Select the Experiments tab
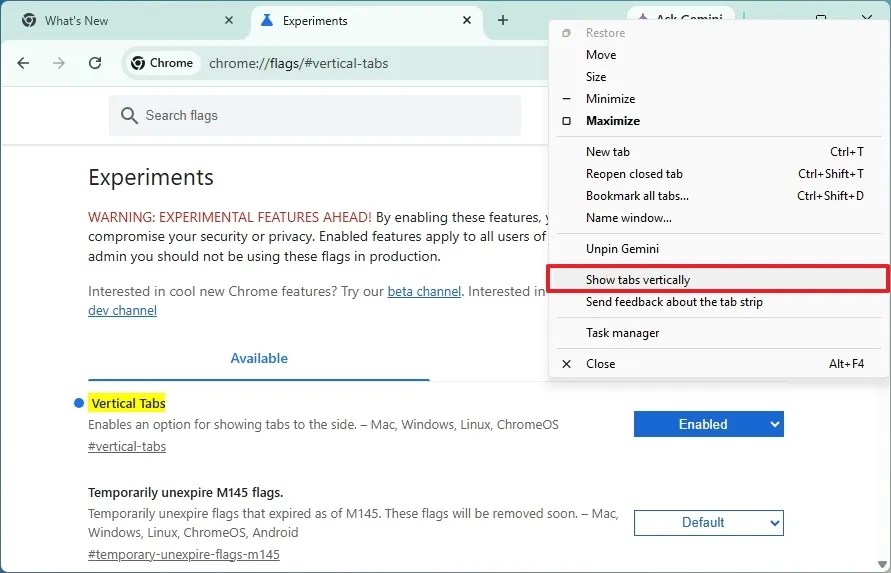The height and width of the screenshot is (573, 891). click(x=367, y=21)
